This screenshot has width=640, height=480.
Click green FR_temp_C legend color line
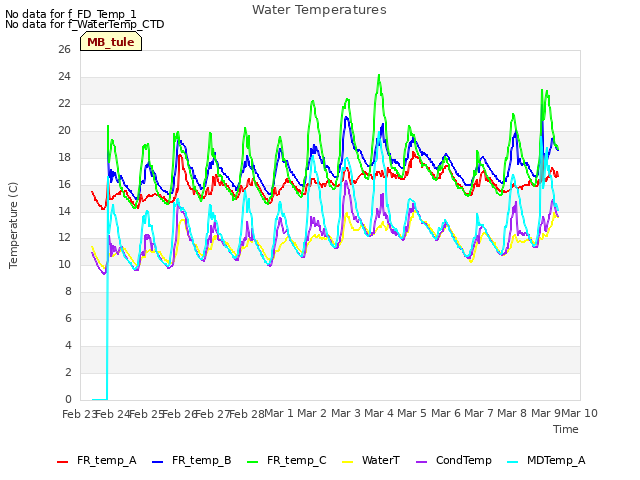(253, 462)
